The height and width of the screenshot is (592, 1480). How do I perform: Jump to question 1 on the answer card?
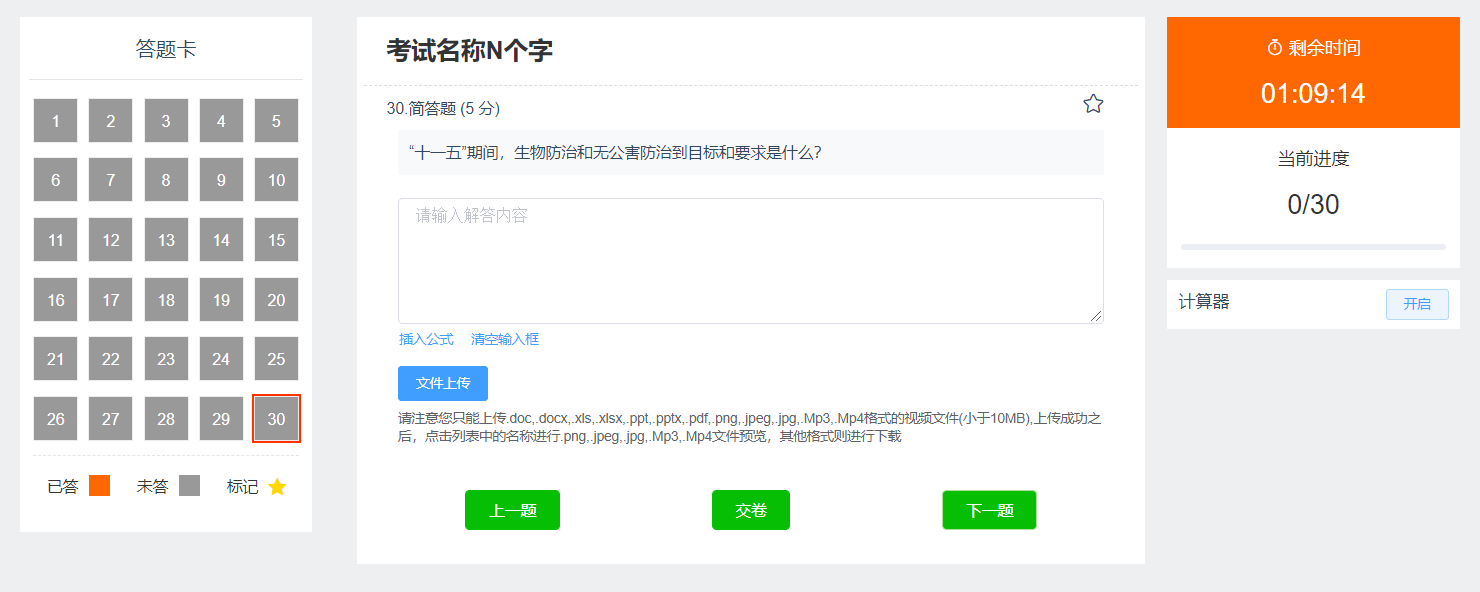click(x=56, y=121)
